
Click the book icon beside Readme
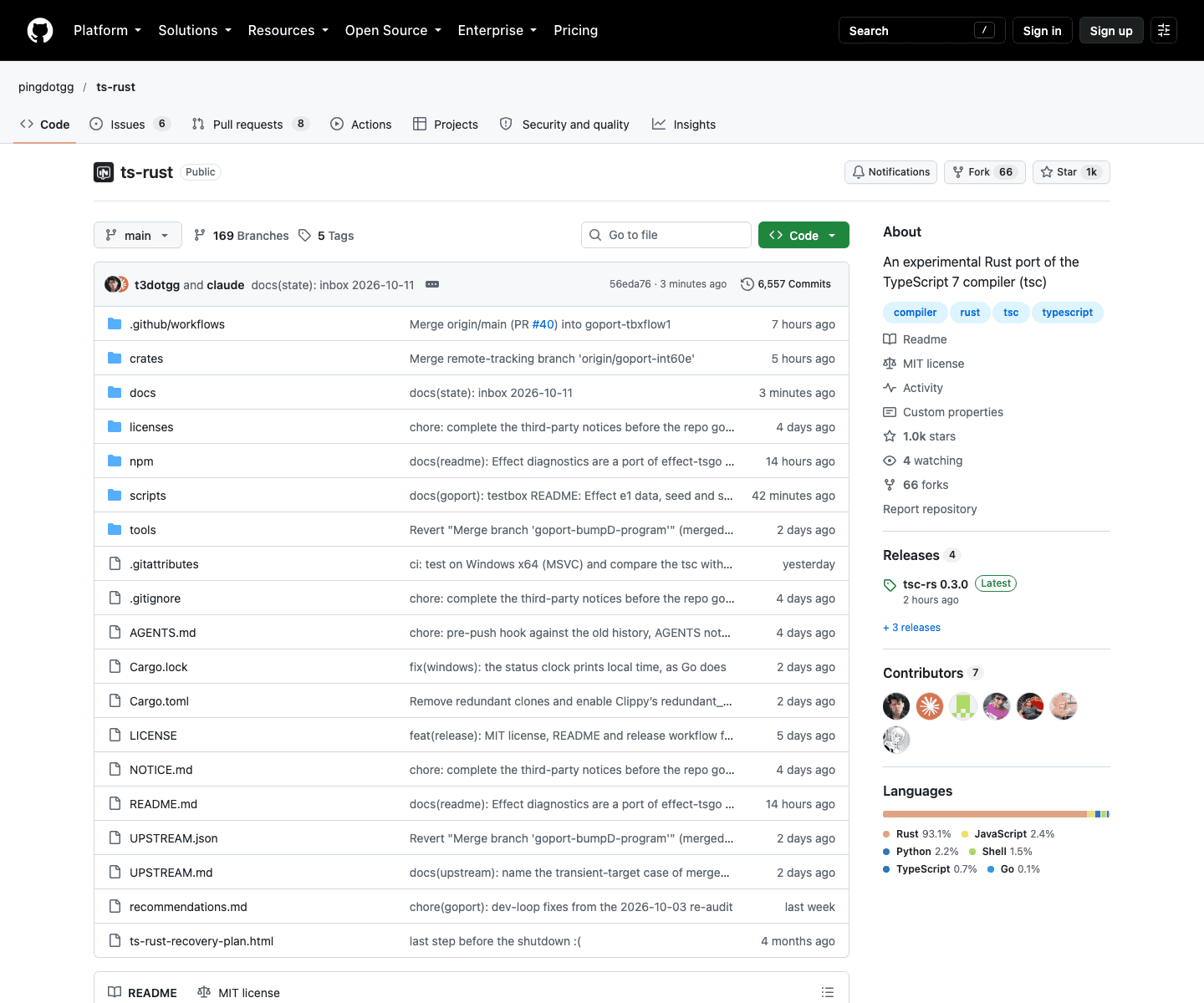(x=890, y=339)
